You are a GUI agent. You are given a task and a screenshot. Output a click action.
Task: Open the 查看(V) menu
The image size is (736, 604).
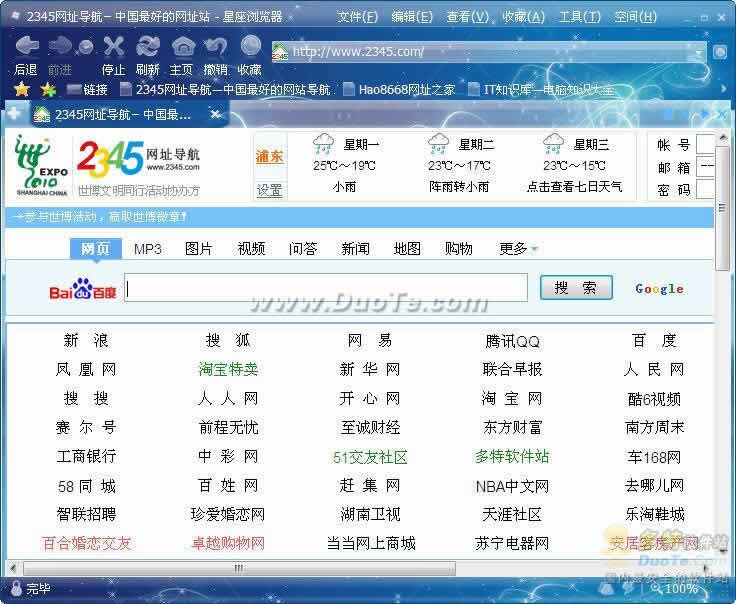[x=468, y=17]
